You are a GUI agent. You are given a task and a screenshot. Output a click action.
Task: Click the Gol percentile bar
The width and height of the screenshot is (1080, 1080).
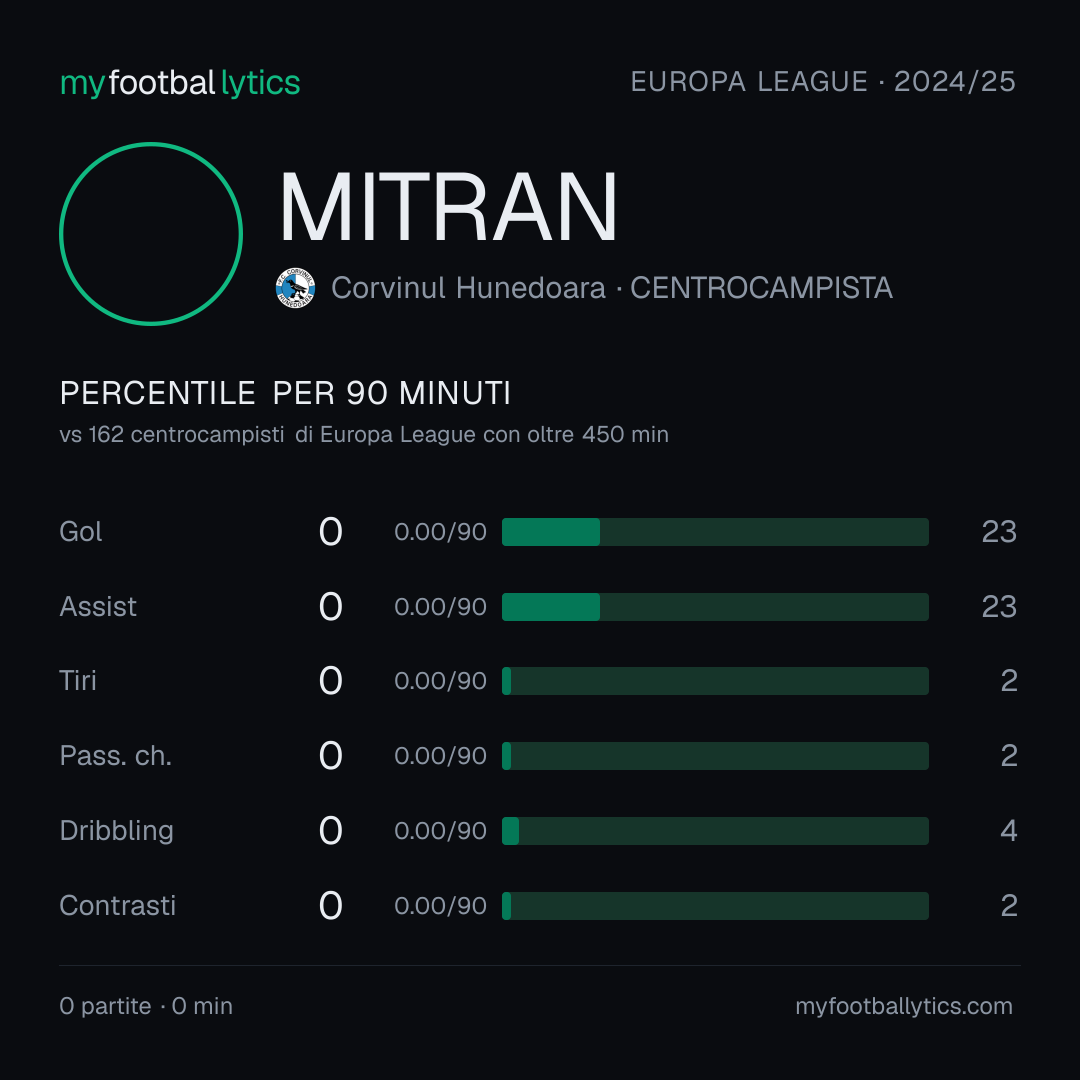[715, 532]
